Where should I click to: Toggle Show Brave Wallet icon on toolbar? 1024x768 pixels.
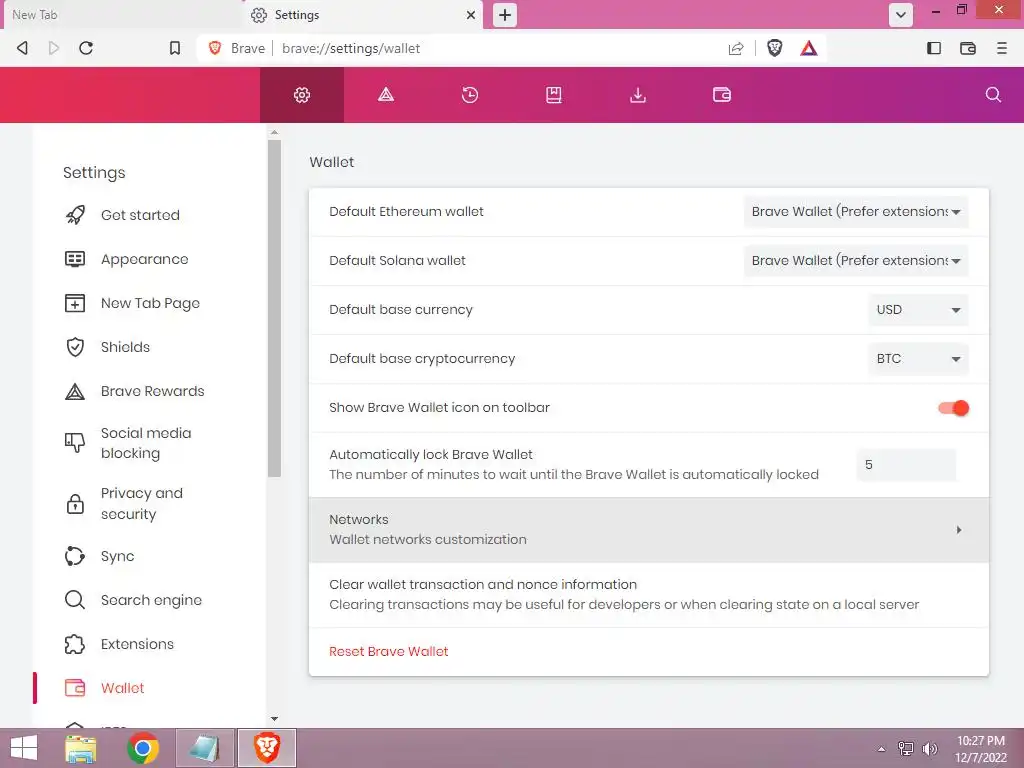[x=953, y=408]
